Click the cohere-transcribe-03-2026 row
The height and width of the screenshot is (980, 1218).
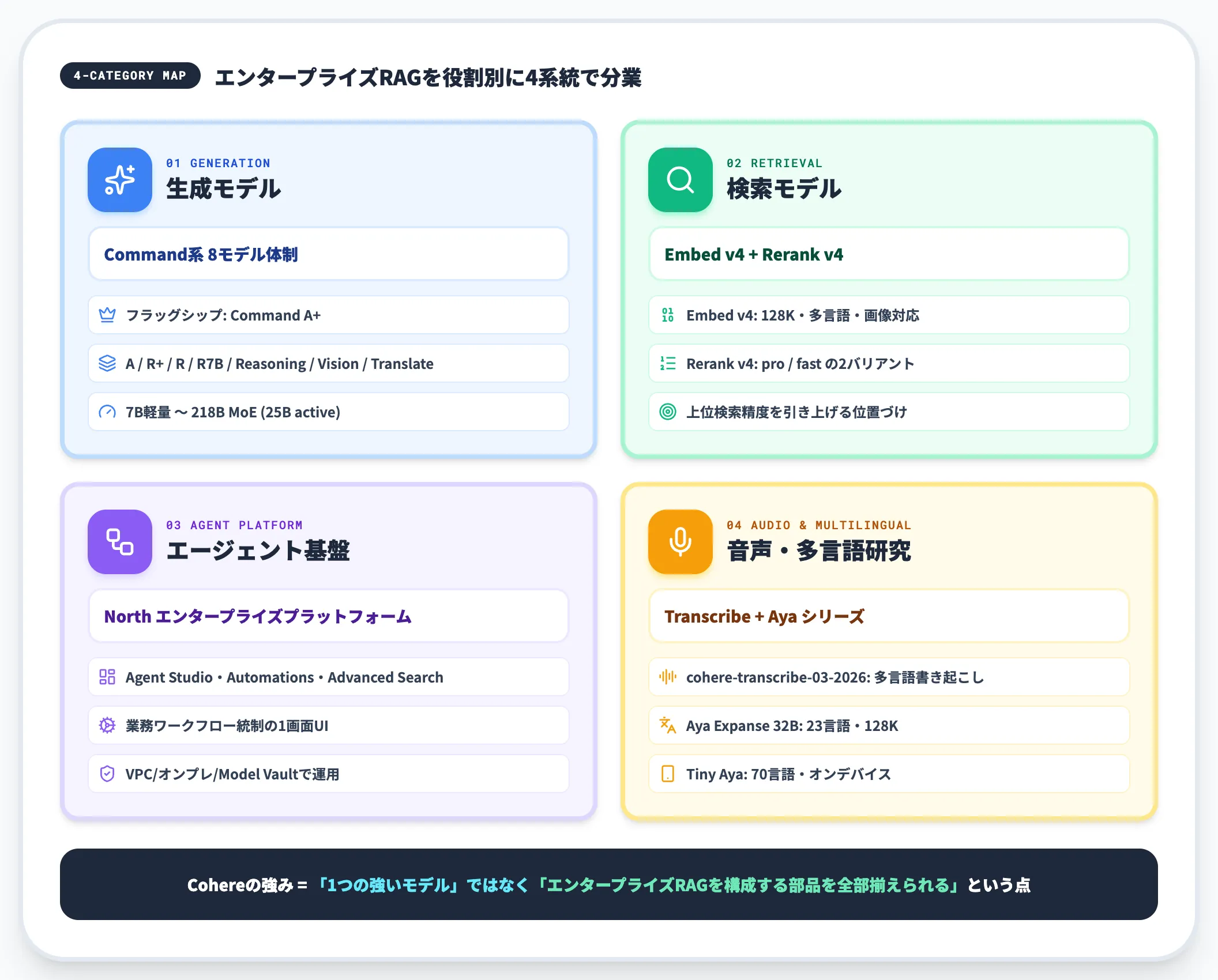889,677
